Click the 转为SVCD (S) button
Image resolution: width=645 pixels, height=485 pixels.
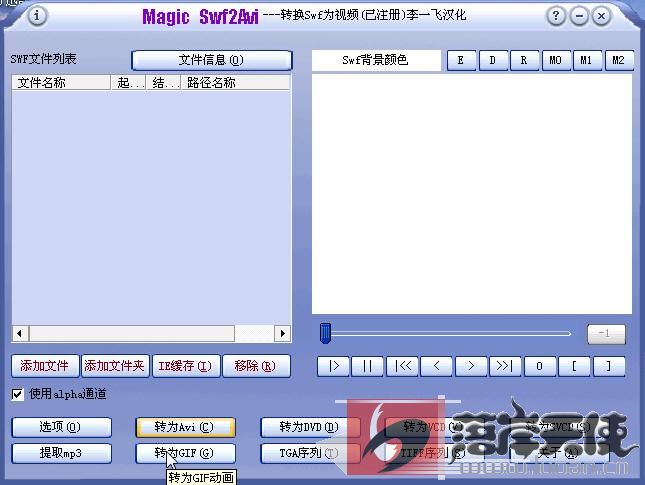click(559, 427)
